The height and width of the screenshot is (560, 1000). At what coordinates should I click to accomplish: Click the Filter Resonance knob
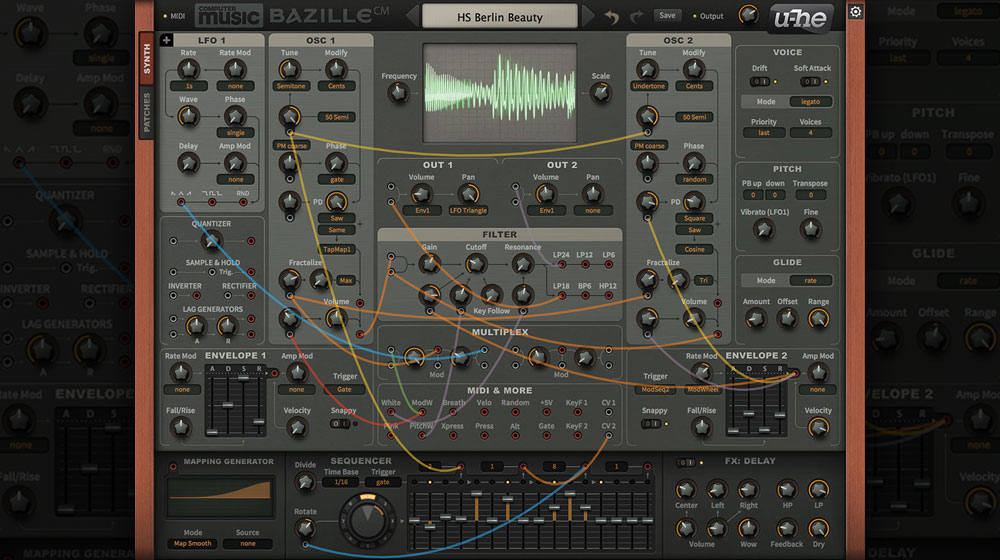click(x=522, y=264)
